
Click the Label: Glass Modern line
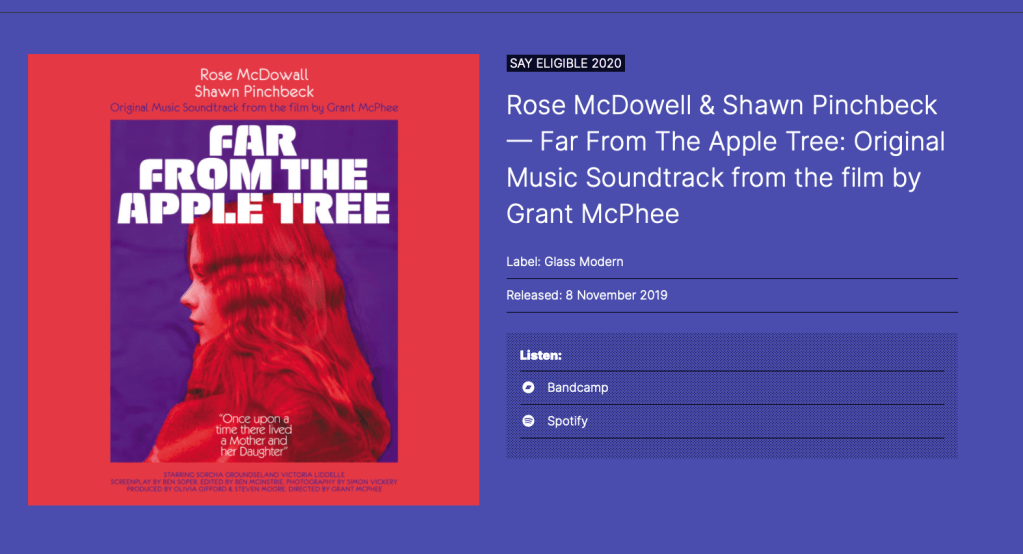(565, 262)
